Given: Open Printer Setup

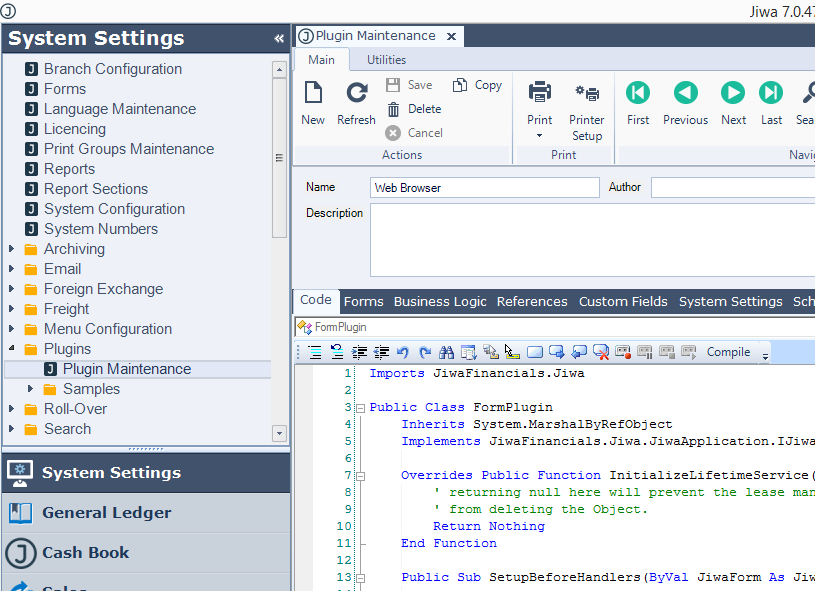Looking at the screenshot, I should [x=587, y=94].
